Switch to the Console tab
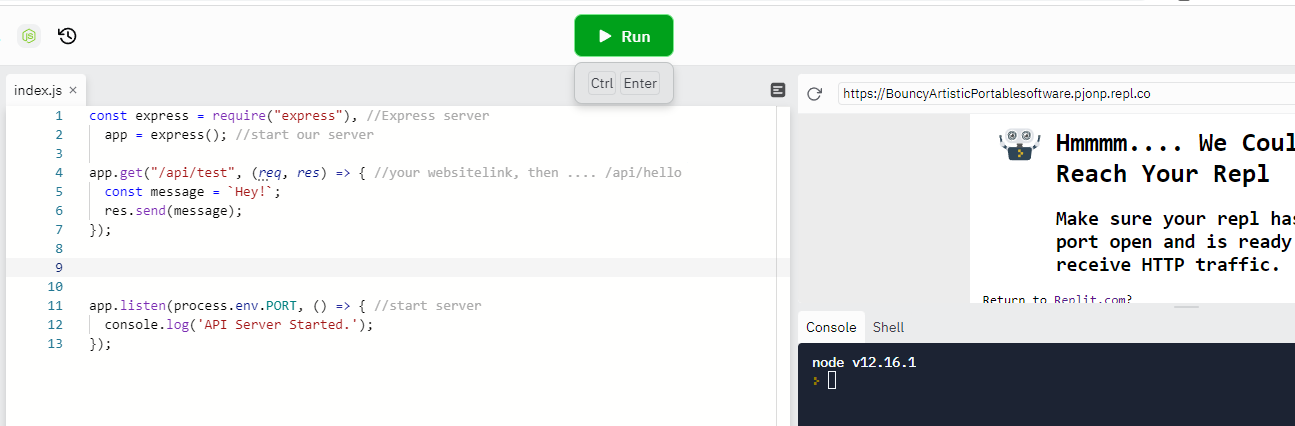This screenshot has height=426, width=1295. tap(831, 327)
